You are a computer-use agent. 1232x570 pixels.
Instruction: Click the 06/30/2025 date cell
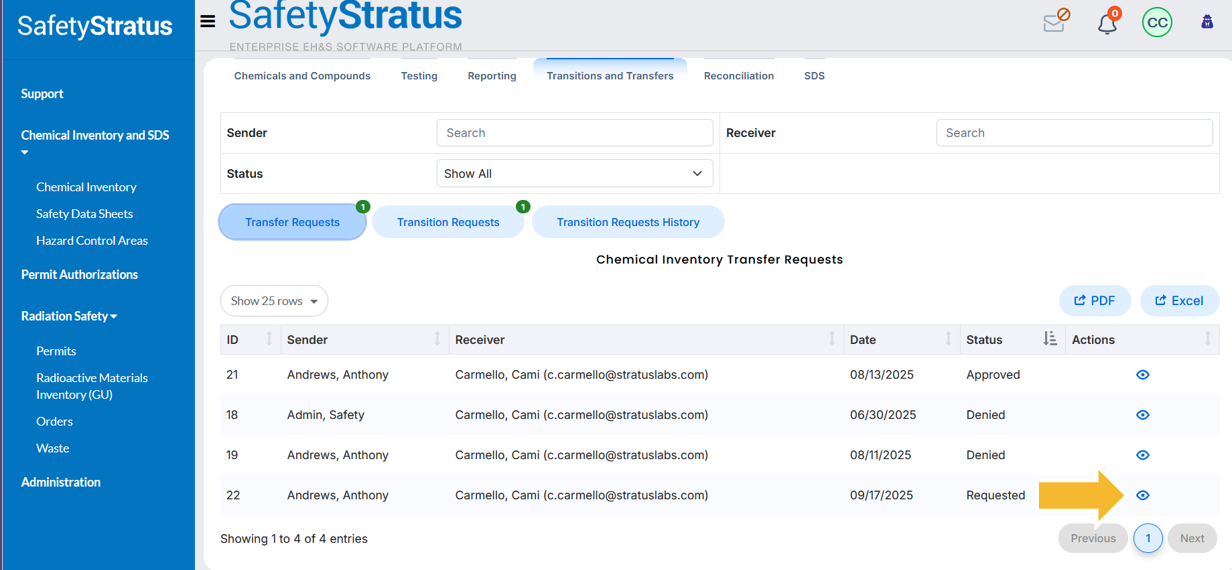[883, 415]
